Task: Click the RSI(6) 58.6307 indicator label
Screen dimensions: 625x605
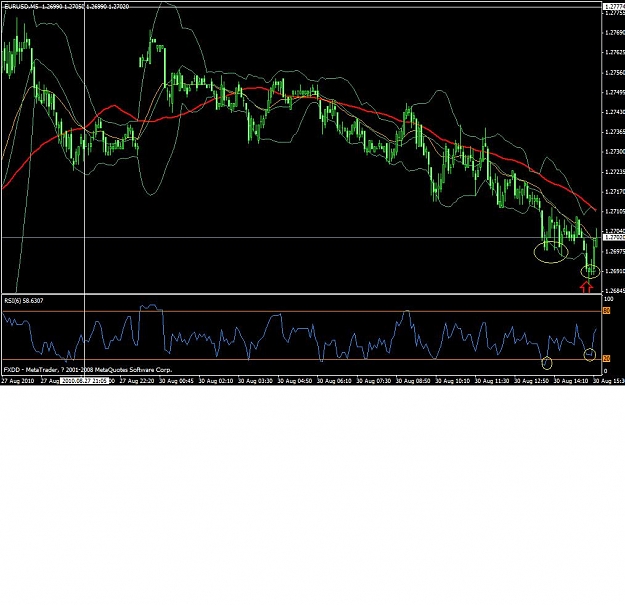Action: [x=24, y=301]
